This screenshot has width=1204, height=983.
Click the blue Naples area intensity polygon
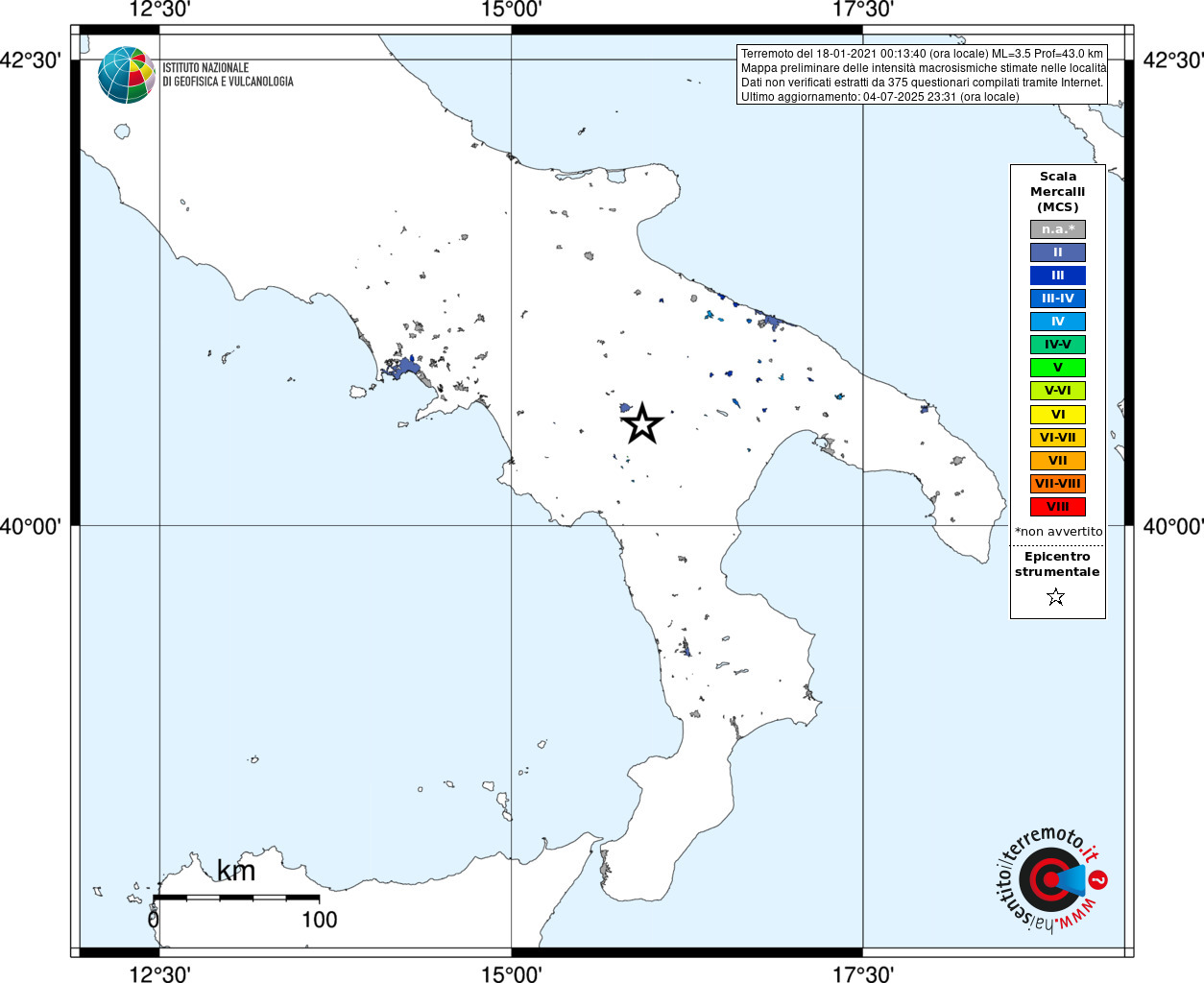[x=406, y=369]
